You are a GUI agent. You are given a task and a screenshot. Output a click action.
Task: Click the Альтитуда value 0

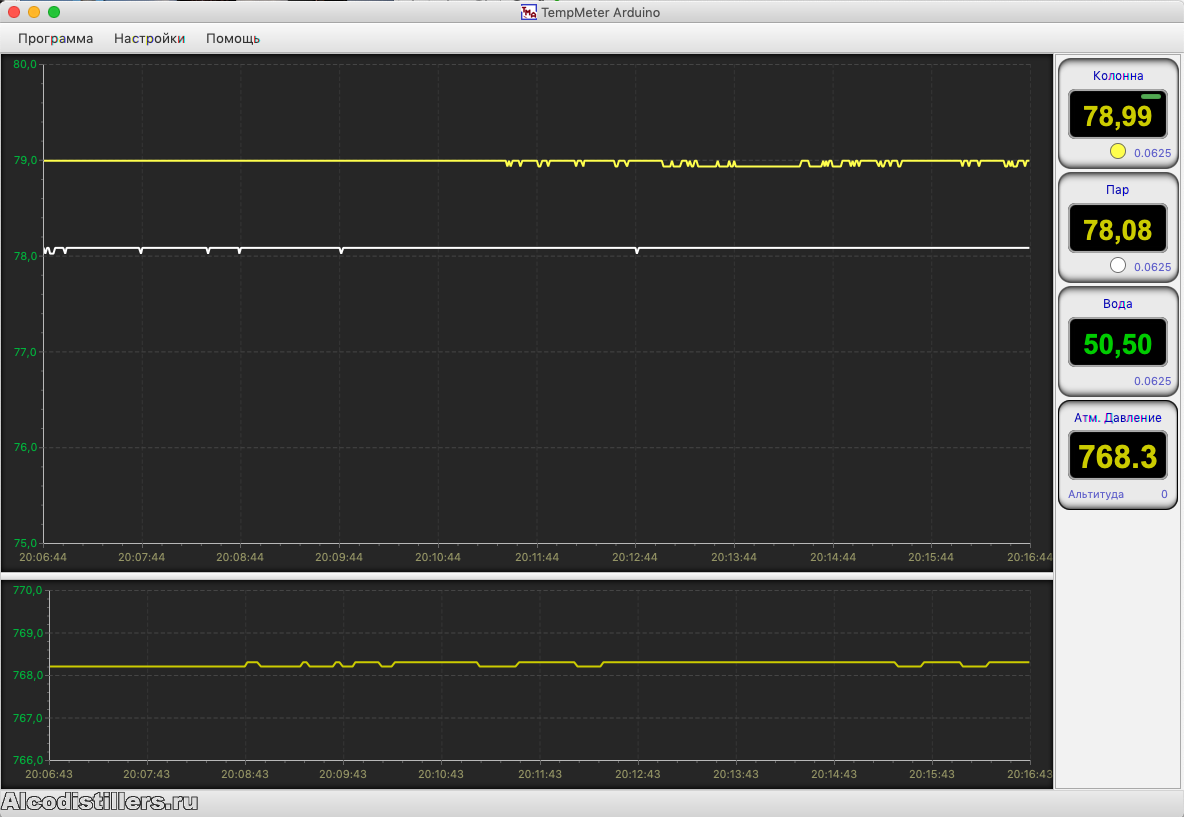(x=1164, y=494)
